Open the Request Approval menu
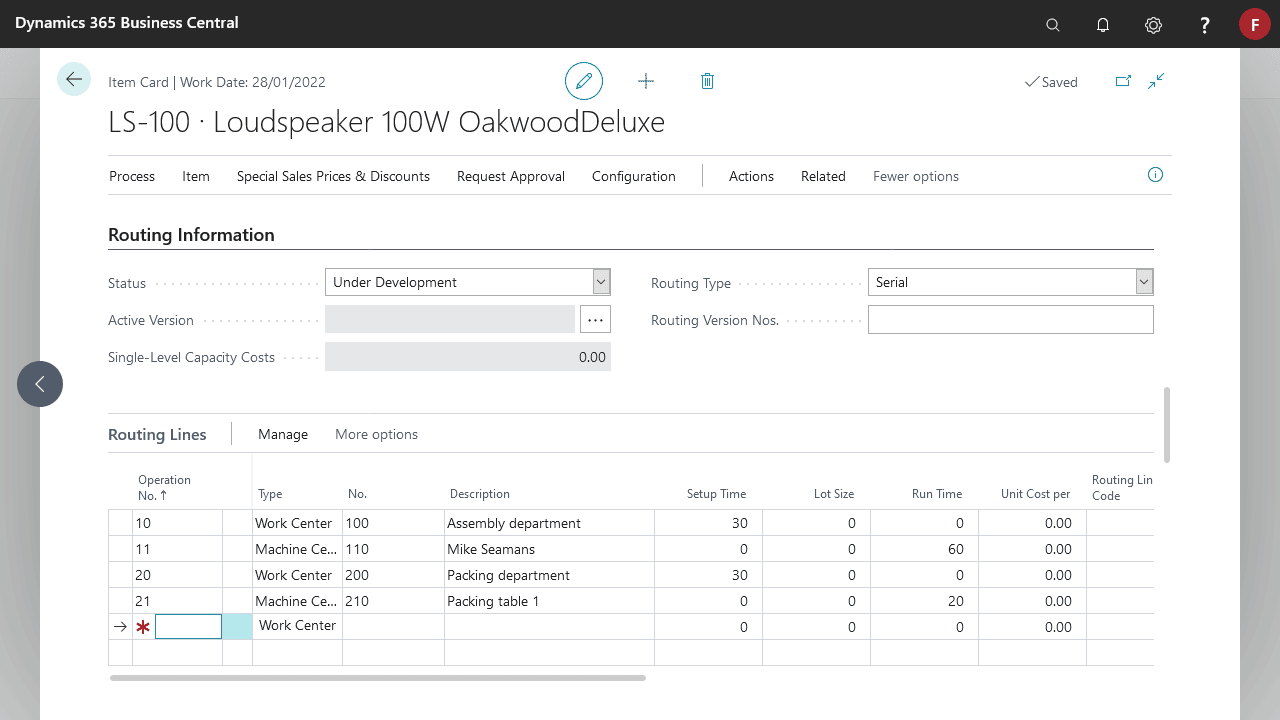 tap(511, 176)
